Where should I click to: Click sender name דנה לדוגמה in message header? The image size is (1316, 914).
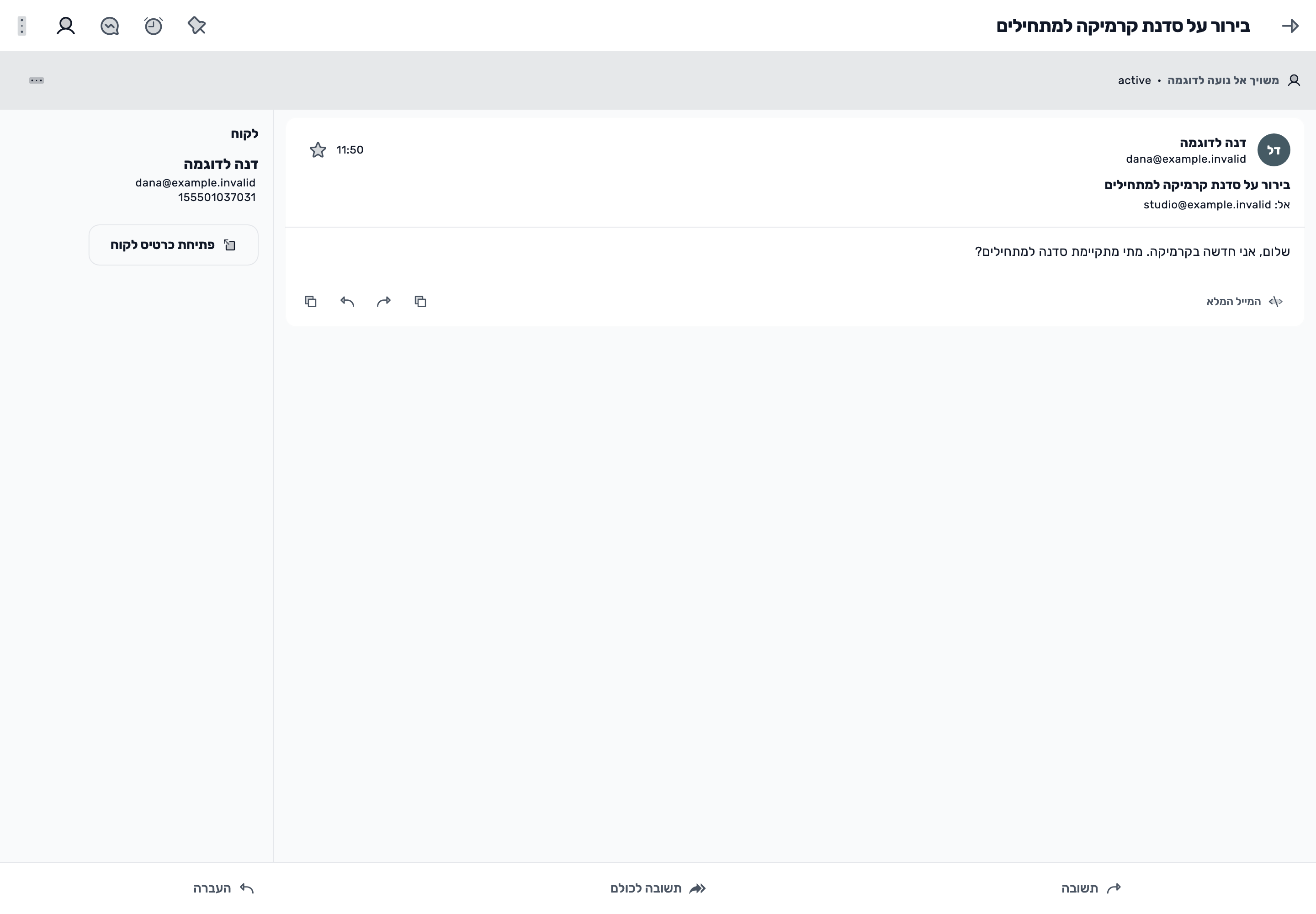[x=1212, y=143]
